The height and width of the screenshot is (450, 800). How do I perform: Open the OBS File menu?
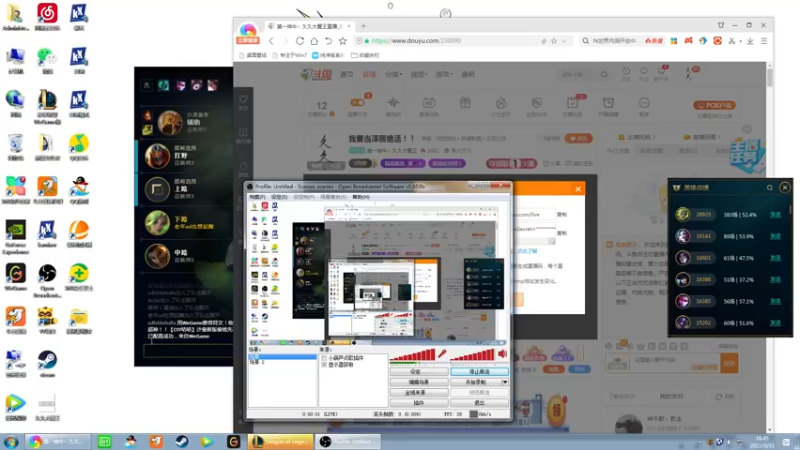point(257,197)
